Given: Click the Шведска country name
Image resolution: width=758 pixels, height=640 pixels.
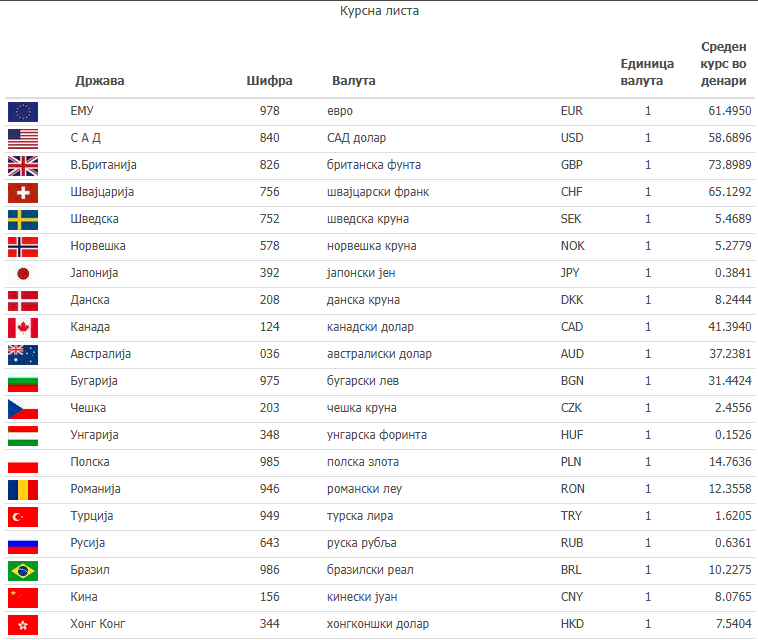Looking at the screenshot, I should [x=95, y=219].
